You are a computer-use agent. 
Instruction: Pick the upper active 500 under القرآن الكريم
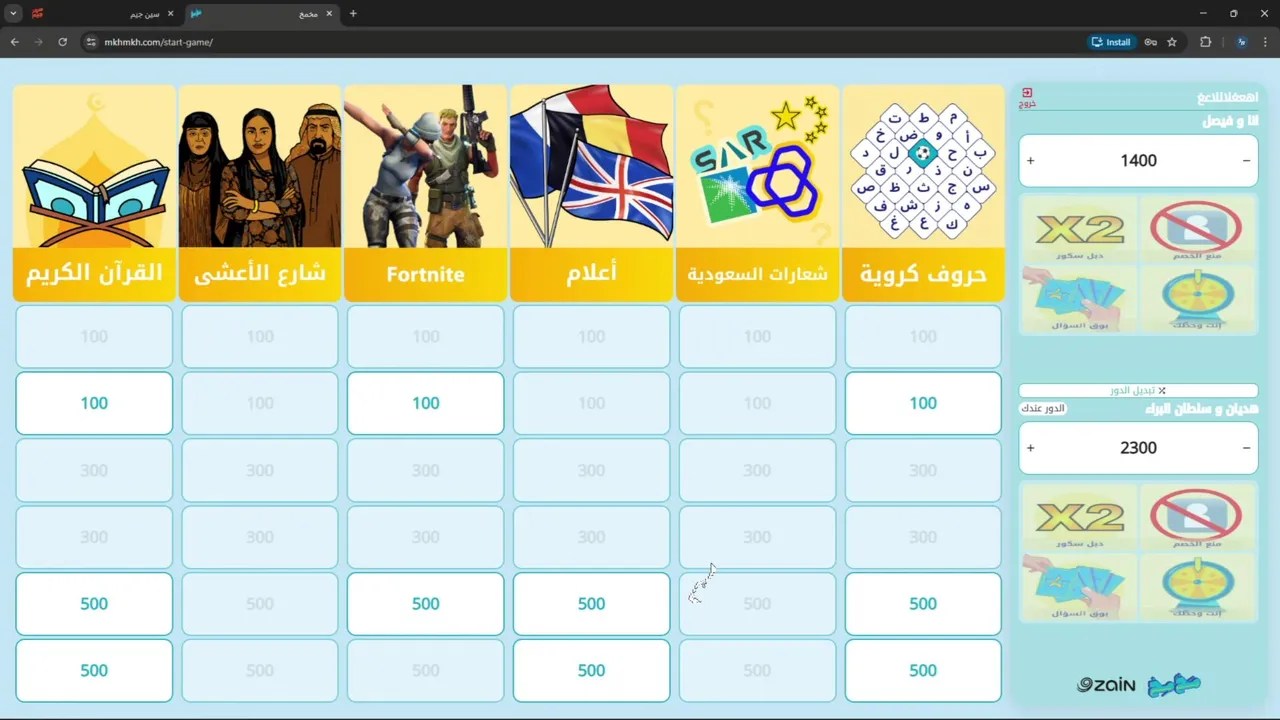(94, 604)
